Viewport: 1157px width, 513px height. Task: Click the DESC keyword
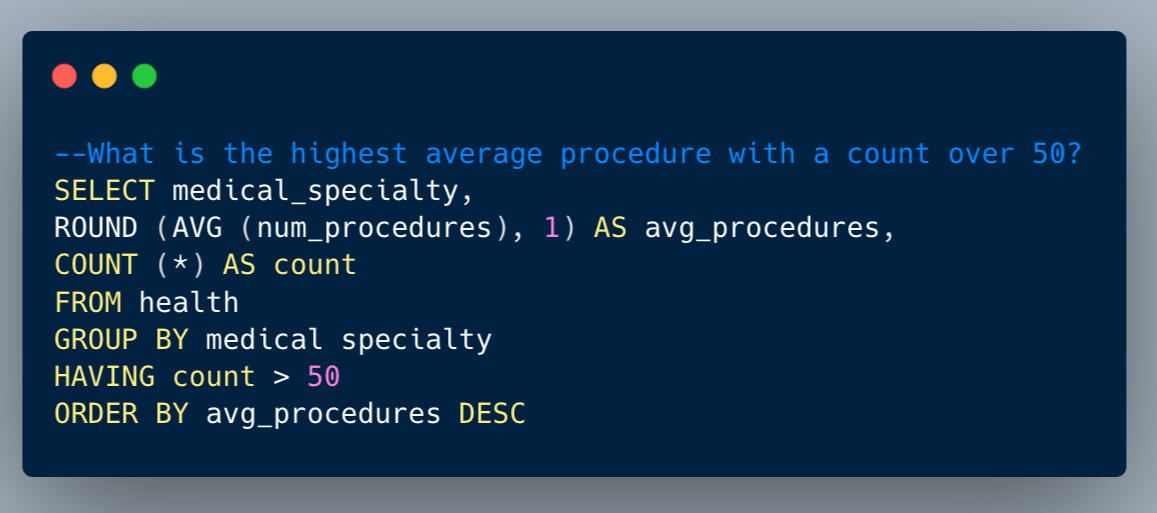point(492,414)
